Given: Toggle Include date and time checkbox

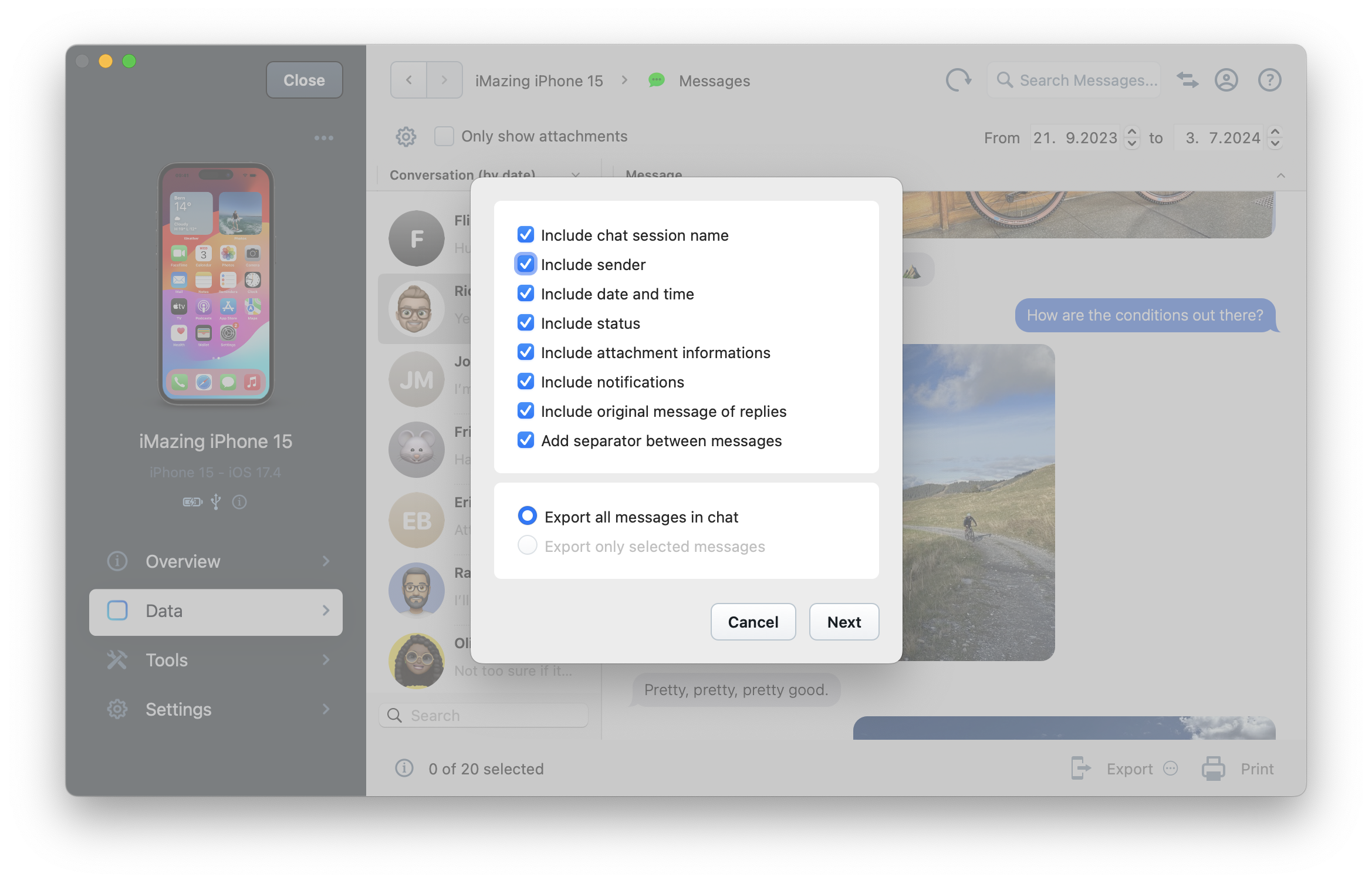Looking at the screenshot, I should click(526, 294).
